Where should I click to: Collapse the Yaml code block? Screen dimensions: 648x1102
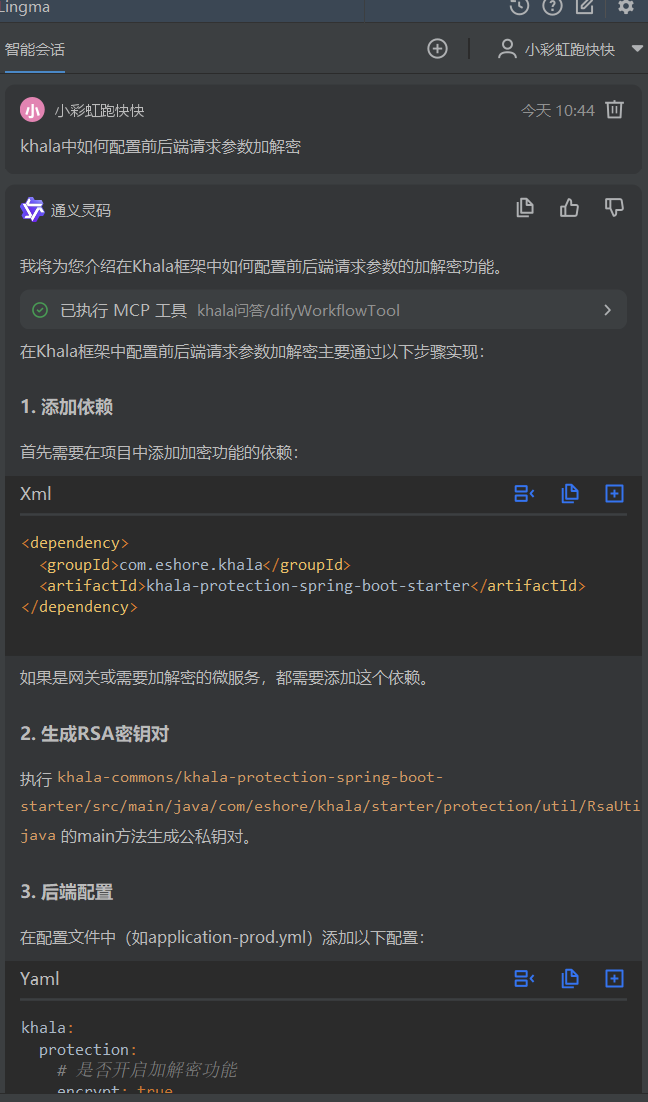[524, 978]
